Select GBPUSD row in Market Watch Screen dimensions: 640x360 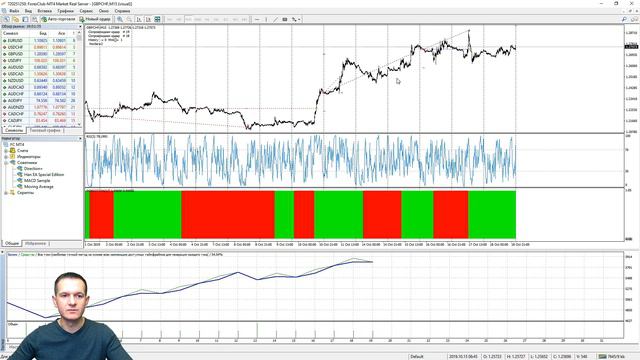click(39, 54)
